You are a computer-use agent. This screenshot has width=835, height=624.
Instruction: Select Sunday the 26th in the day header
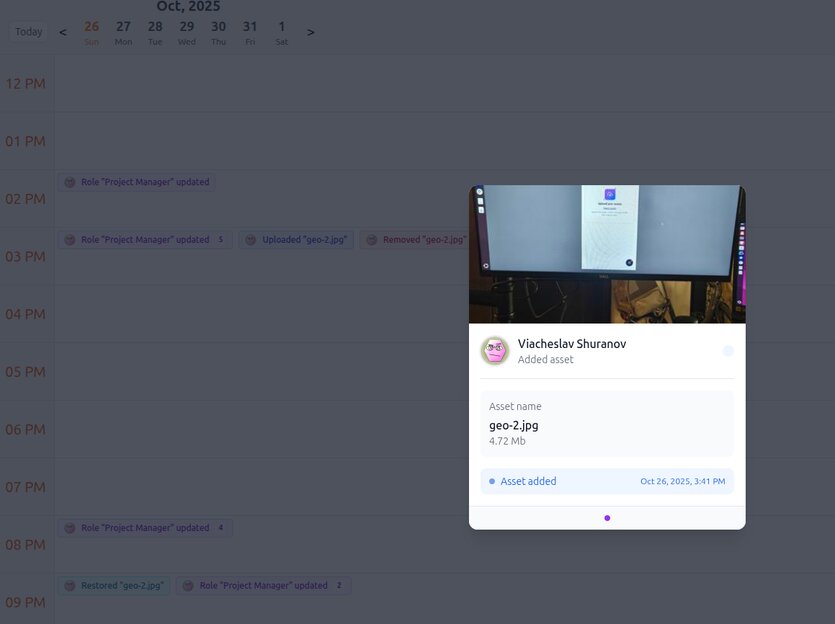91,31
